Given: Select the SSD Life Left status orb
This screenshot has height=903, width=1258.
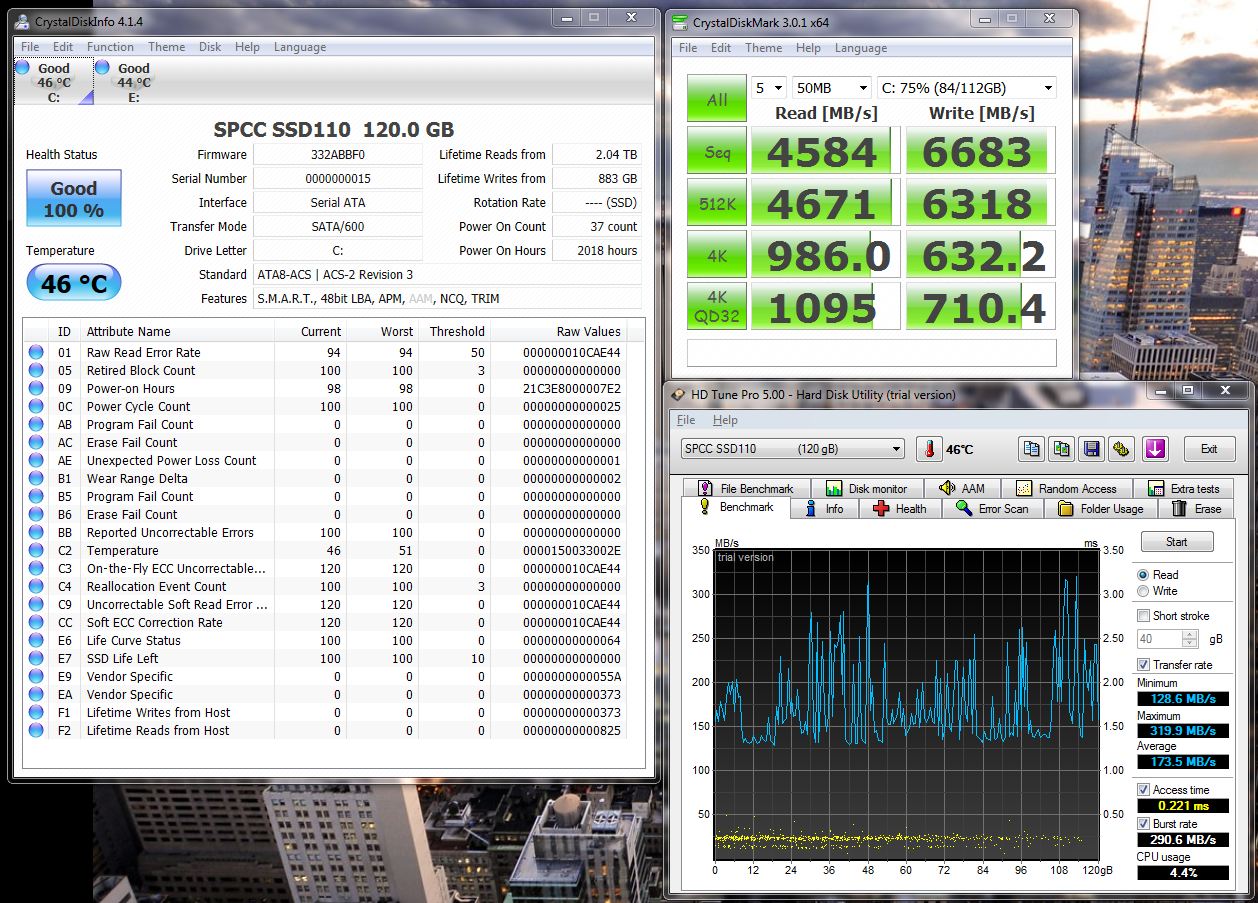Looking at the screenshot, I should click(x=37, y=658).
